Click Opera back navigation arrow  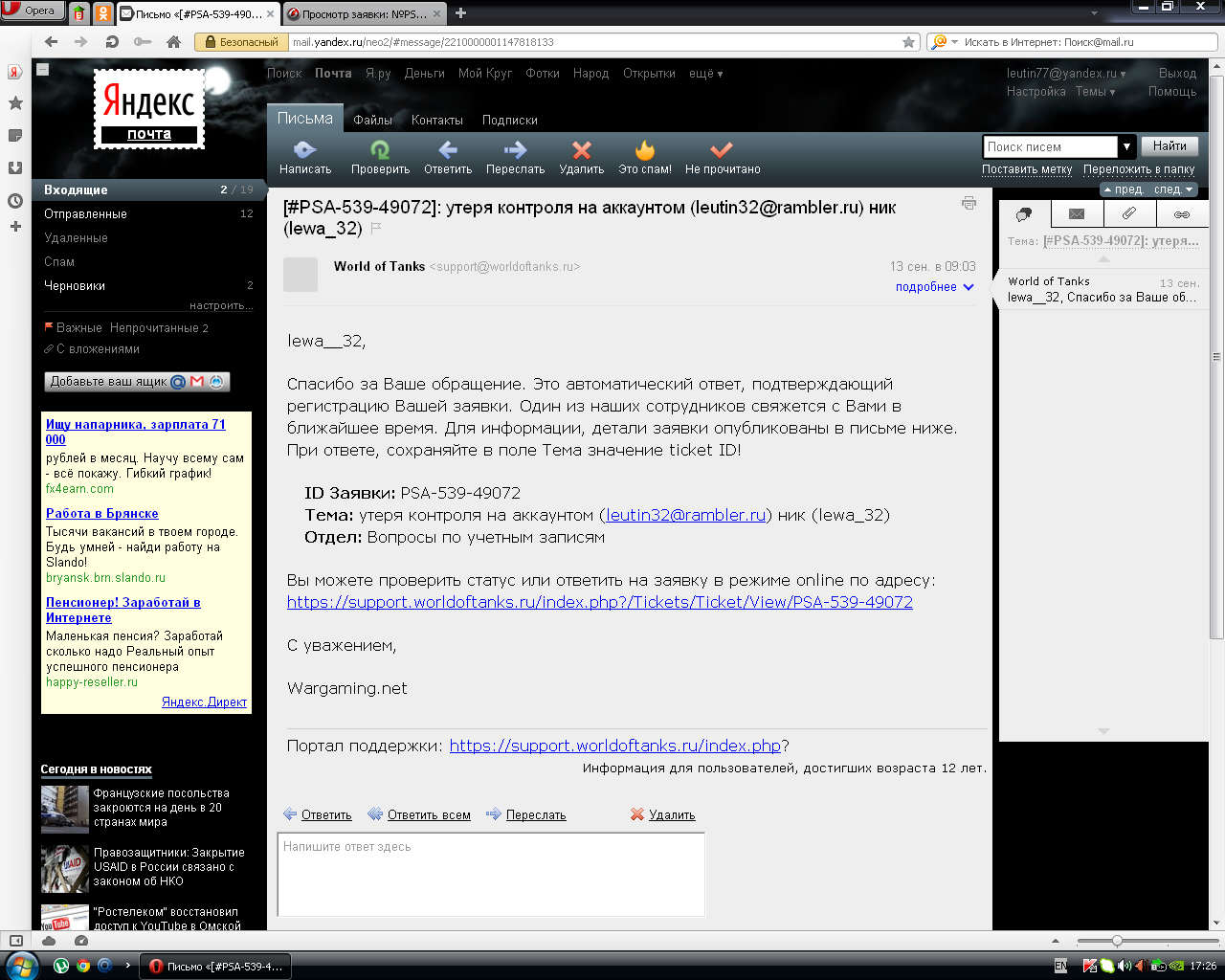point(52,42)
